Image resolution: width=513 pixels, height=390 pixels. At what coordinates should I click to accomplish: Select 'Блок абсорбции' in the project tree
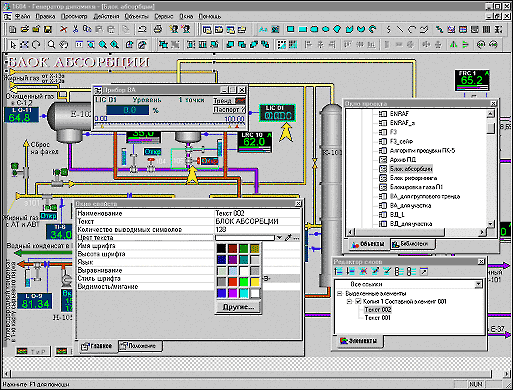click(x=411, y=169)
